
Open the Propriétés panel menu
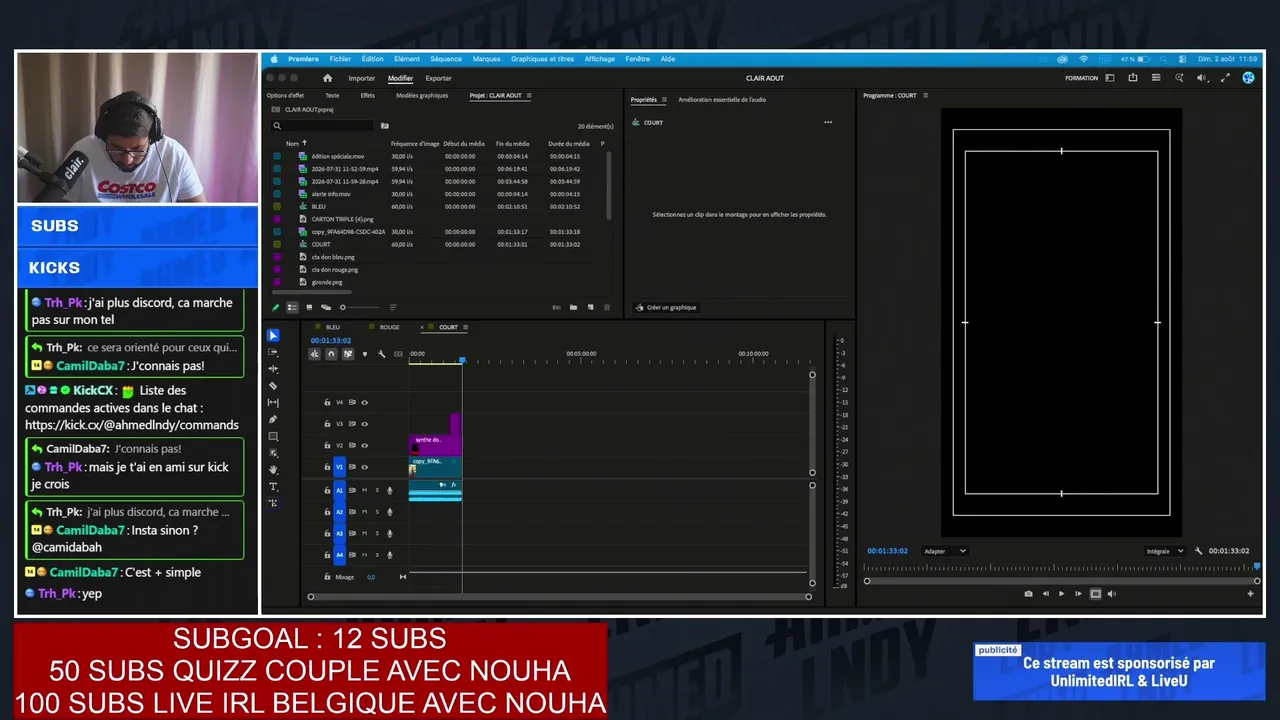tap(665, 100)
